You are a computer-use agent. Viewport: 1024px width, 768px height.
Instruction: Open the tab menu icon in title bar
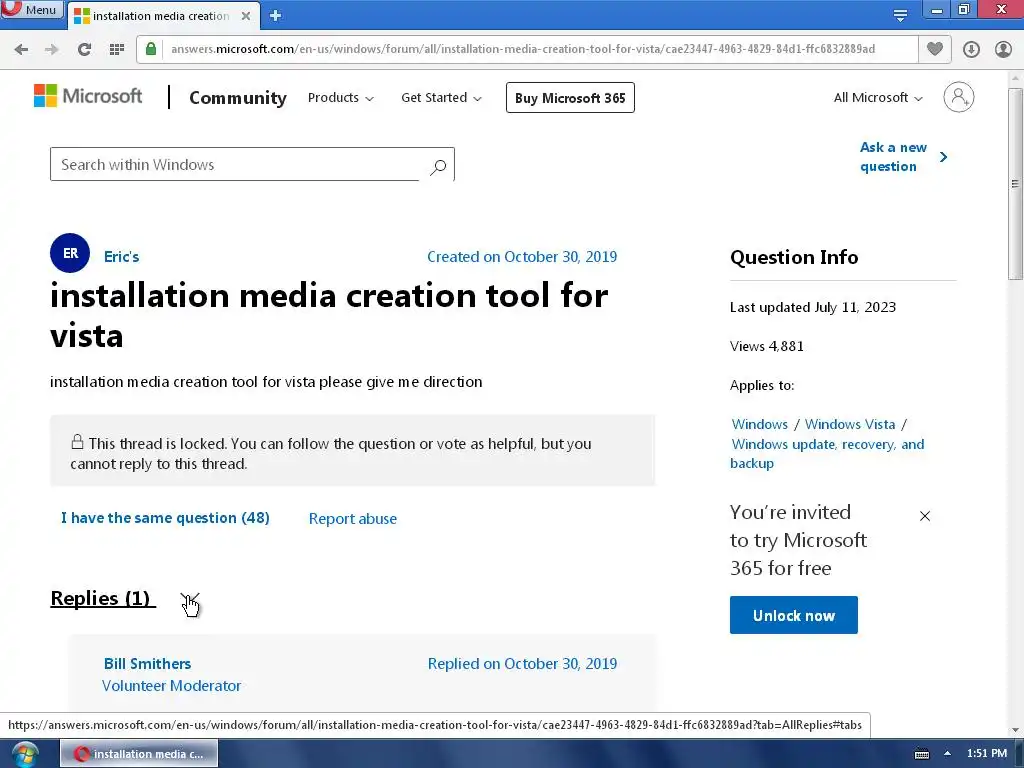tap(901, 15)
